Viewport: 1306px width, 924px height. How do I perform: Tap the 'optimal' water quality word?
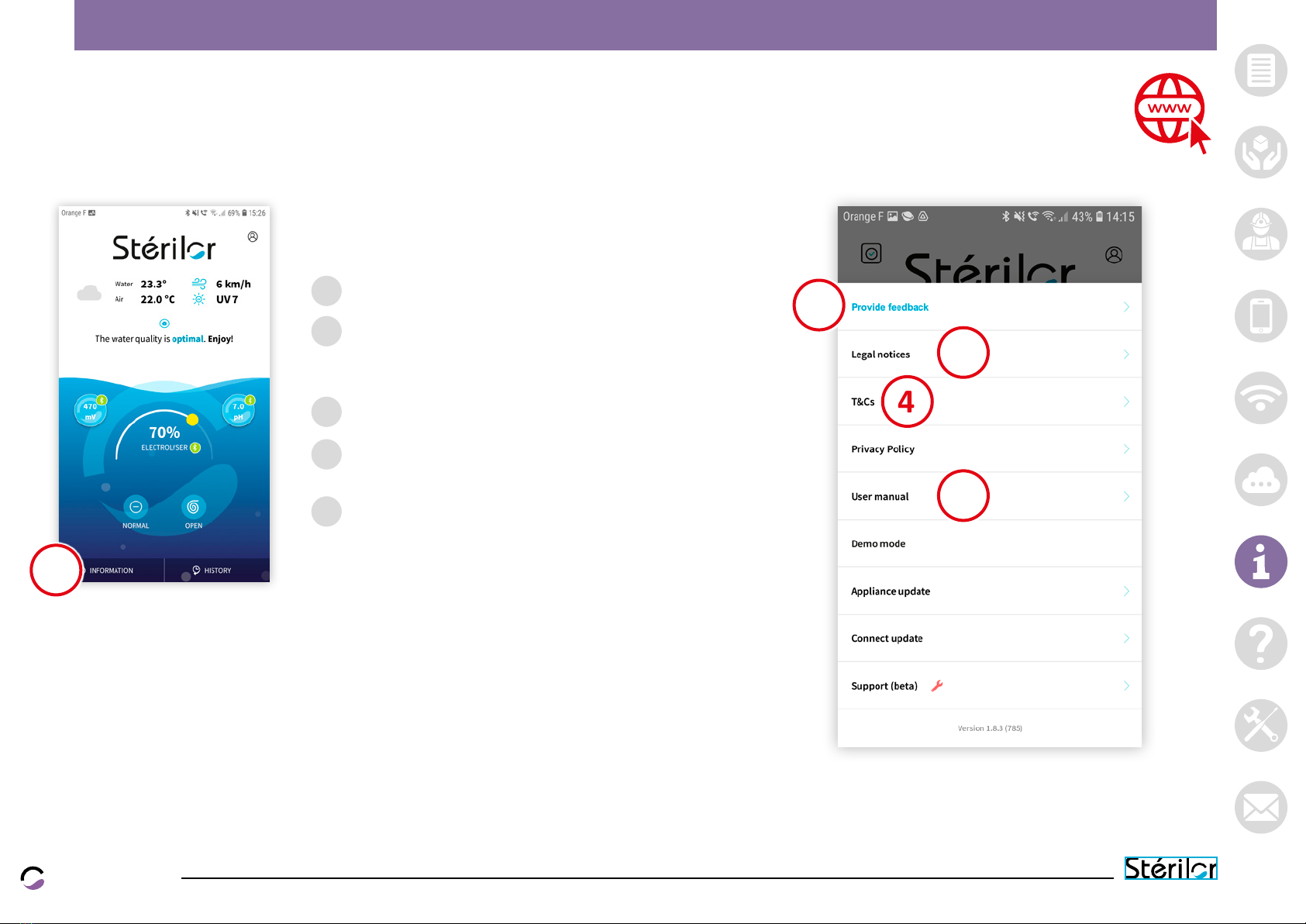pos(188,339)
